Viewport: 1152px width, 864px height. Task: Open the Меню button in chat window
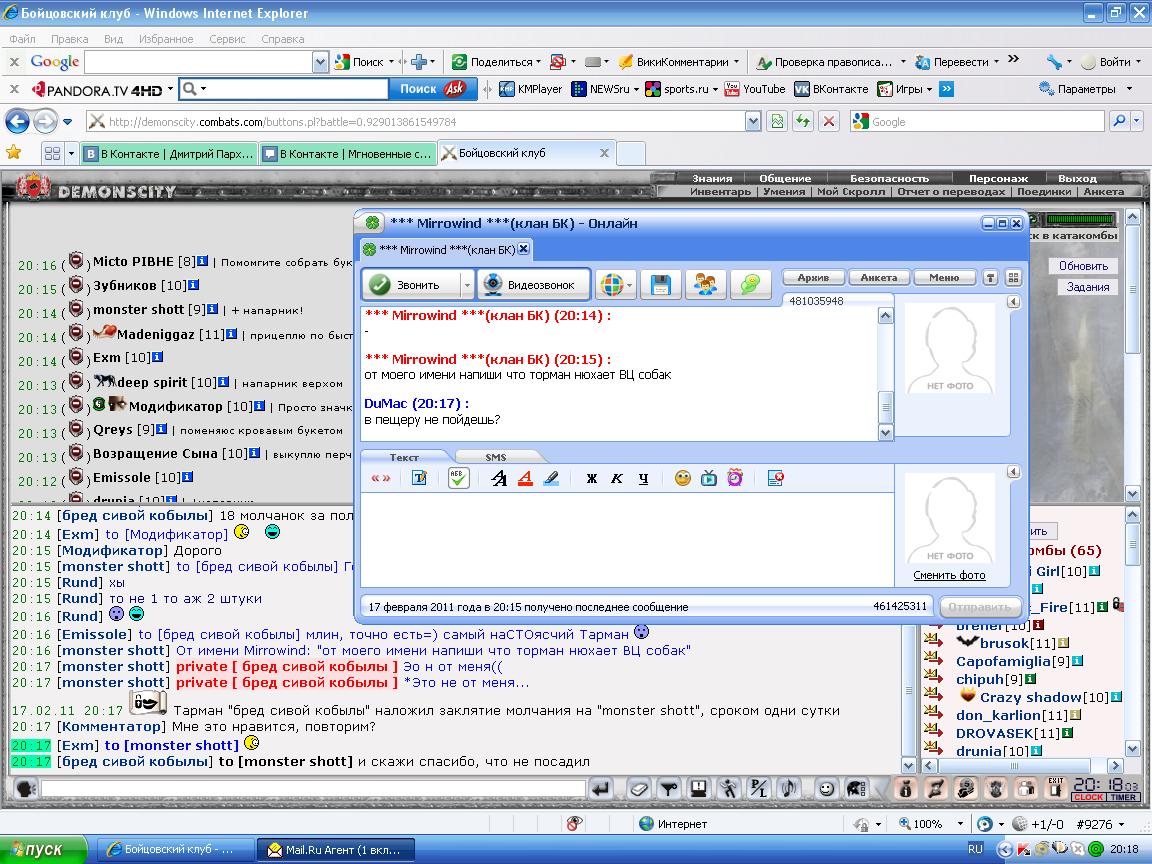click(x=944, y=277)
